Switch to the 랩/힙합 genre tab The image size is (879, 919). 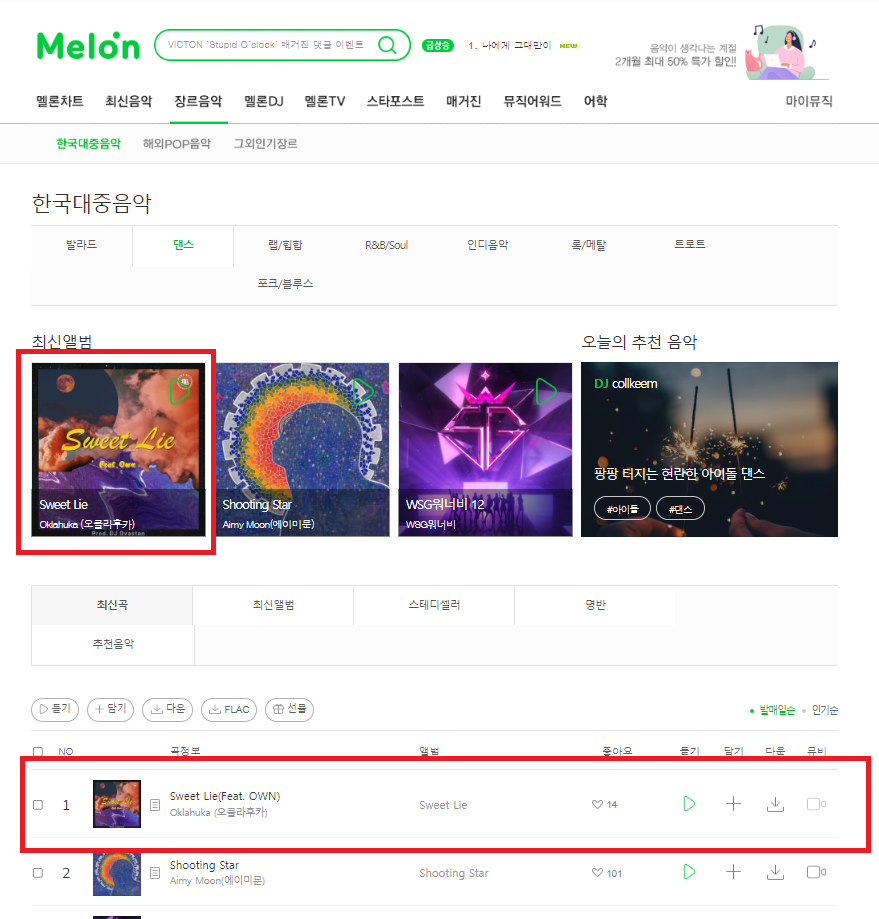pyautogui.click(x=285, y=245)
